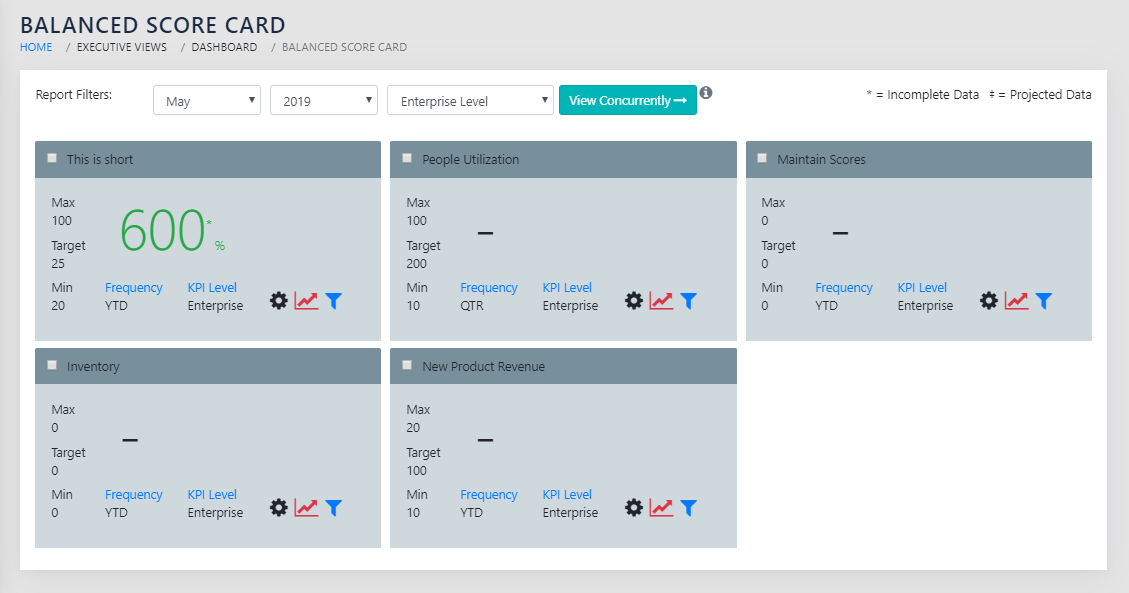The width and height of the screenshot is (1129, 593).
Task: View trend chart for People Utilization card
Action: (661, 301)
